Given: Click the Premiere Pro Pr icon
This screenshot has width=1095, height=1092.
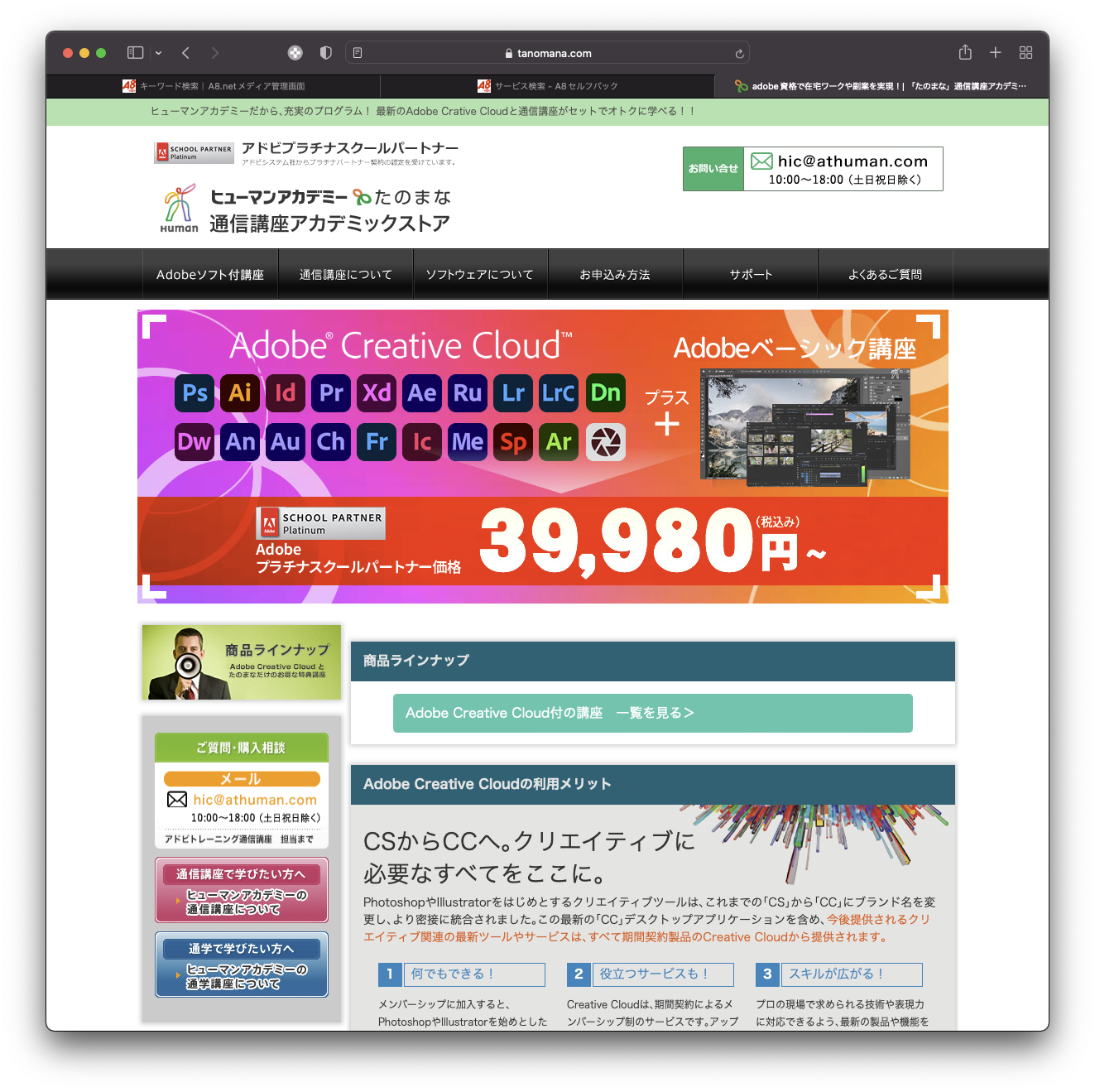Looking at the screenshot, I should (331, 392).
